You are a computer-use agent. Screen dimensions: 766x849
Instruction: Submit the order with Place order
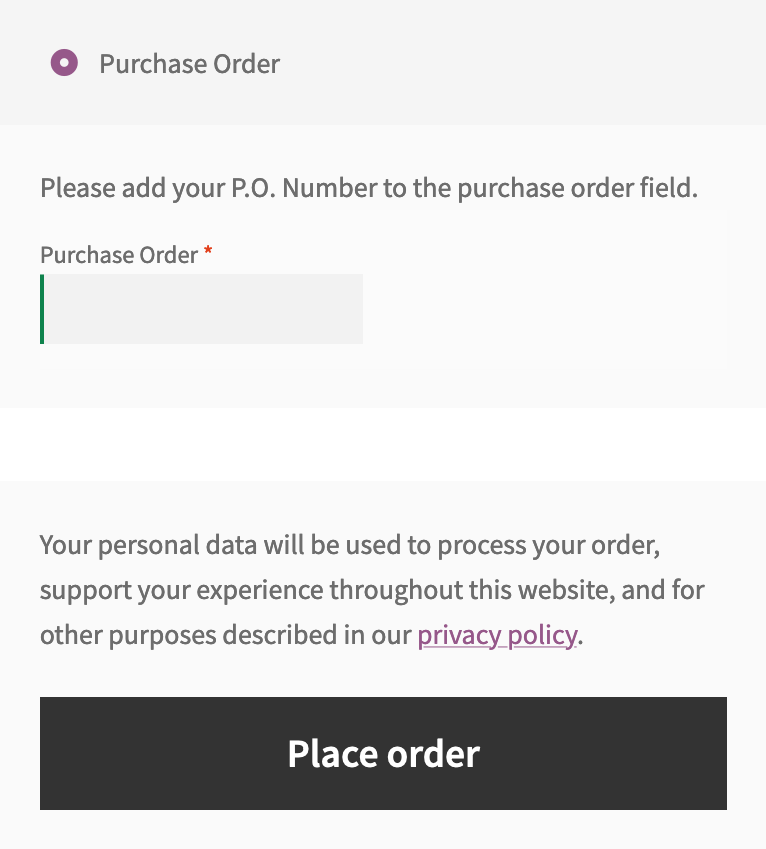point(382,753)
